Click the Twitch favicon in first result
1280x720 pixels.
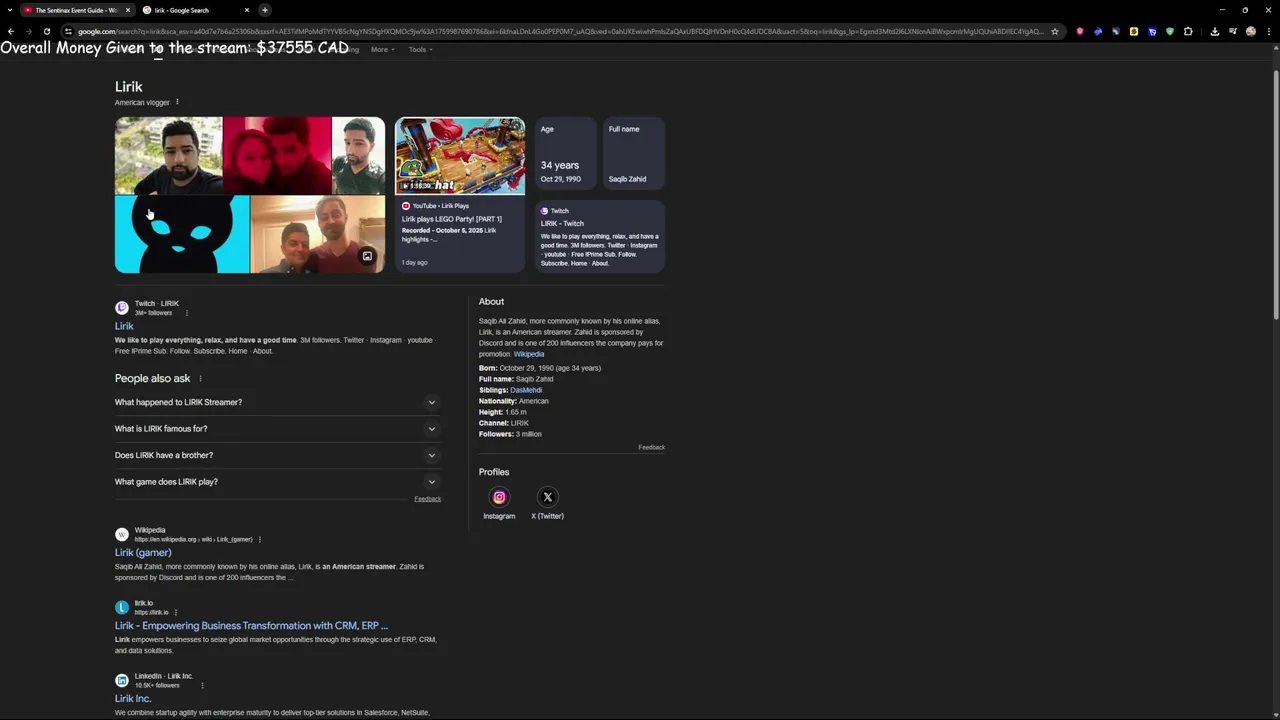point(122,308)
